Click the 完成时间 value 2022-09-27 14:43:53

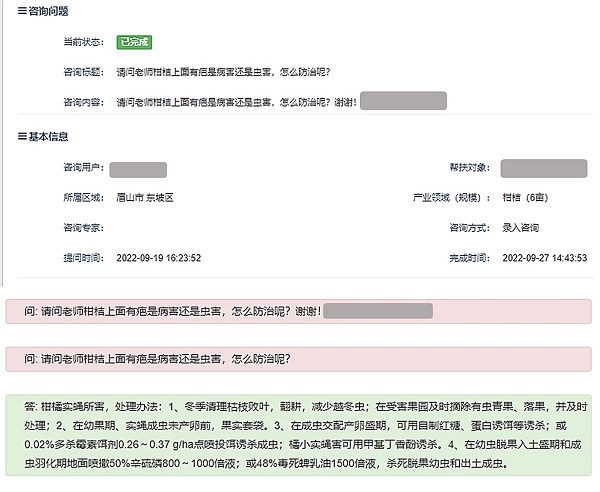tap(544, 258)
